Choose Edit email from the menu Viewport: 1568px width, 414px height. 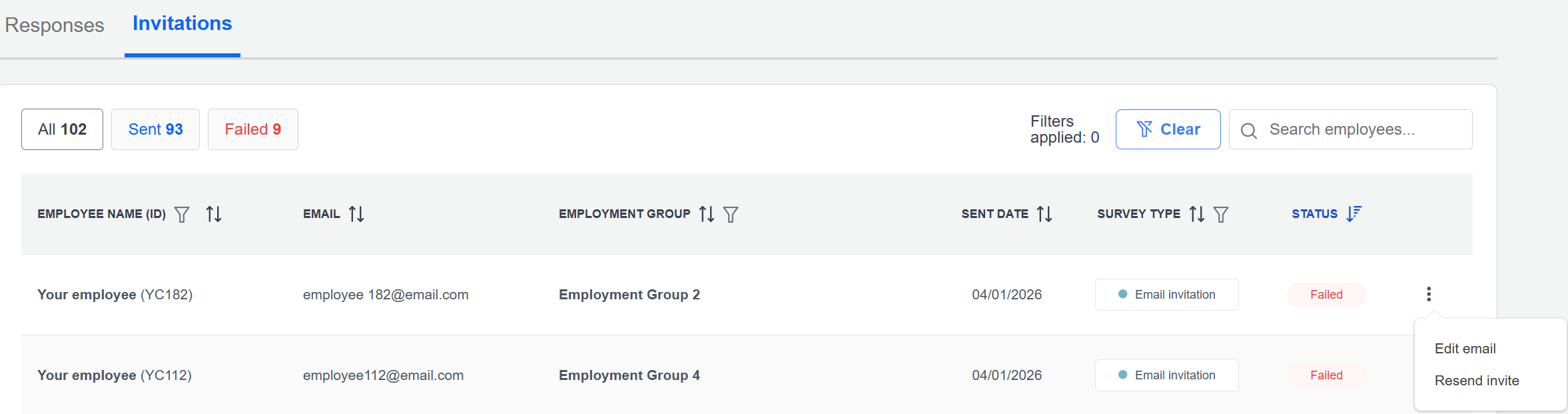click(x=1465, y=349)
